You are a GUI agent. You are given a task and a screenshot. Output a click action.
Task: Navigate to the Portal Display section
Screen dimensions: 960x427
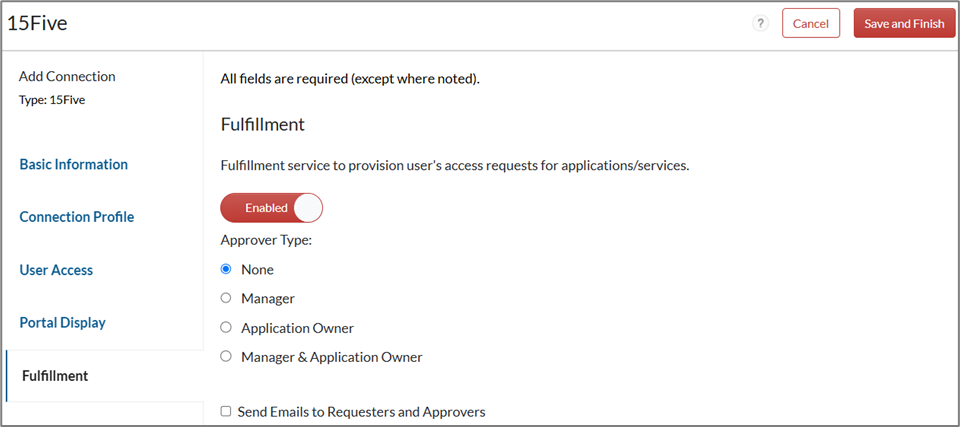click(x=63, y=323)
